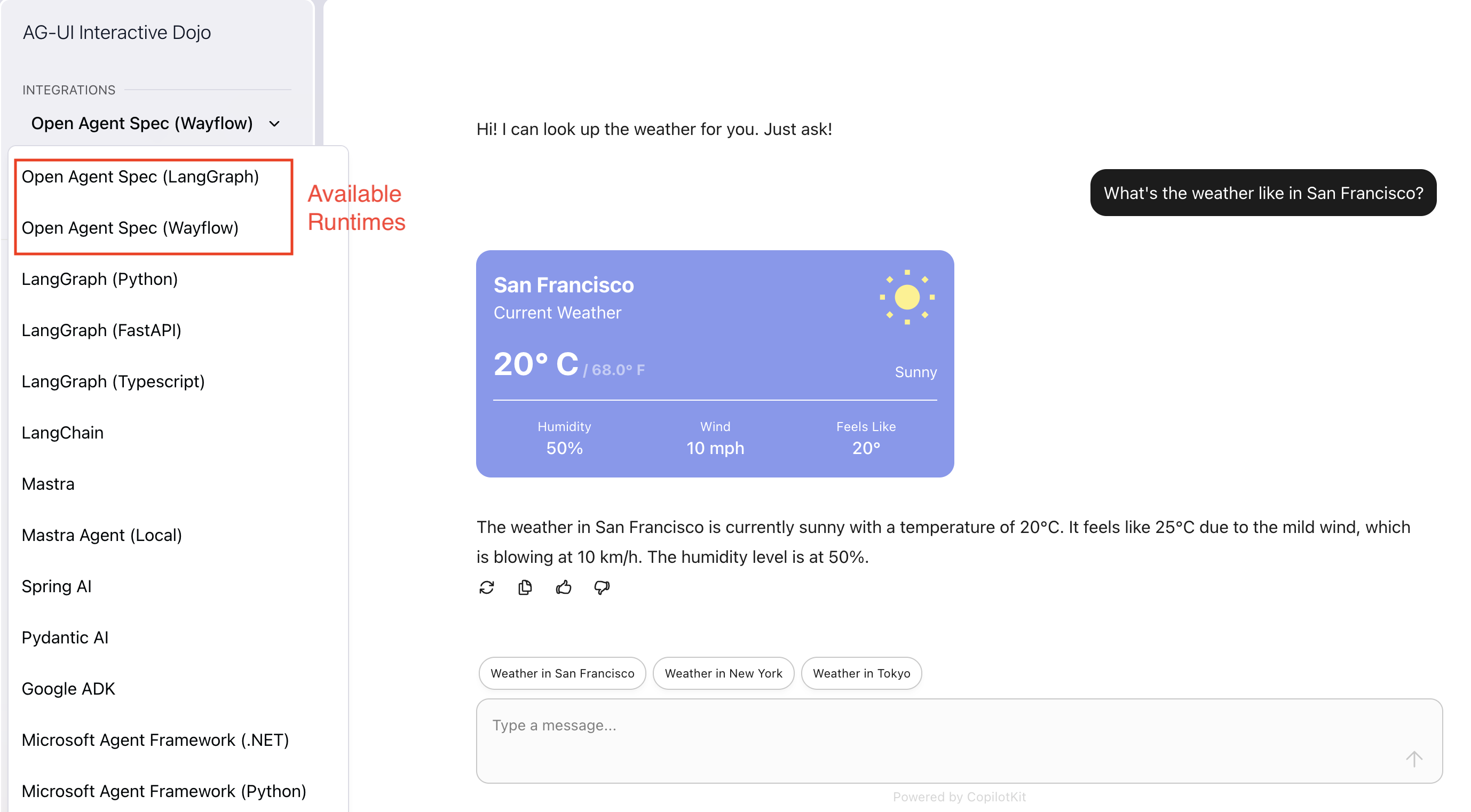Click the Weather in New York suggestion
Viewport: 1471px width, 812px height.
(723, 673)
